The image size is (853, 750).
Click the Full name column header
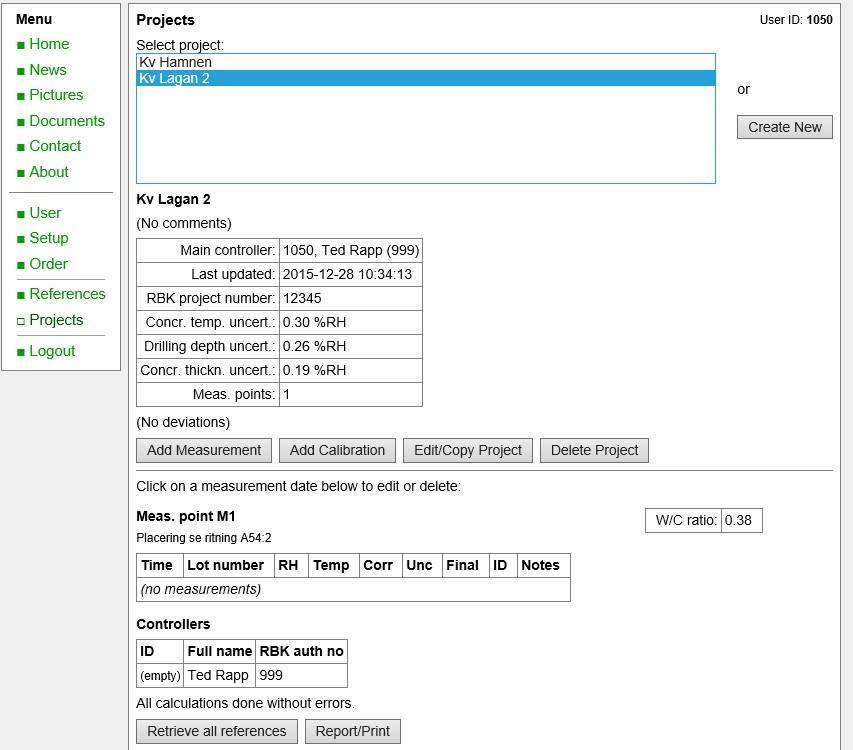click(x=219, y=651)
